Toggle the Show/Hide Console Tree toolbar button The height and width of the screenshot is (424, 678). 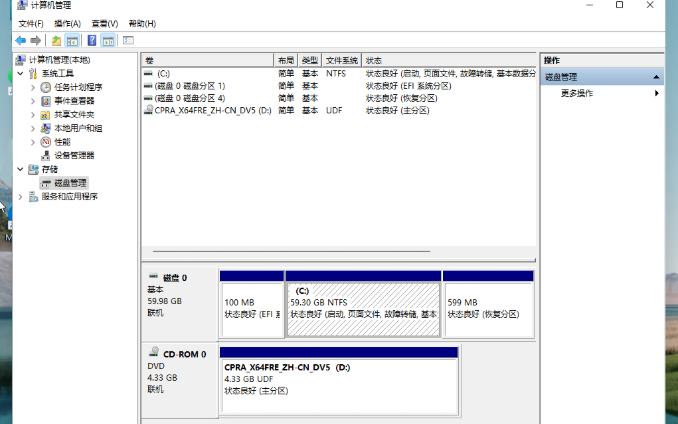click(x=72, y=40)
